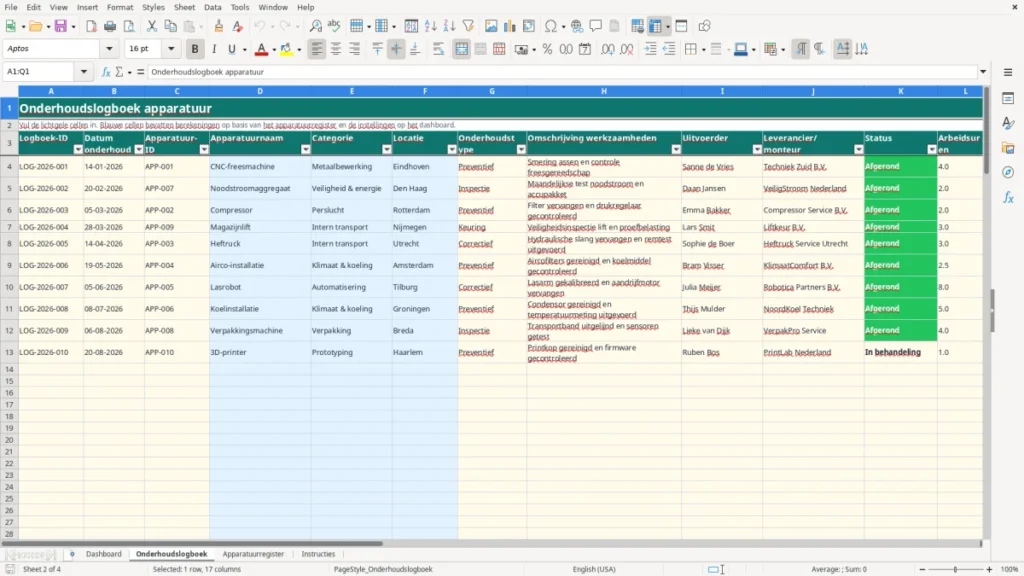Apply the yellow highlighting background color

(286, 49)
